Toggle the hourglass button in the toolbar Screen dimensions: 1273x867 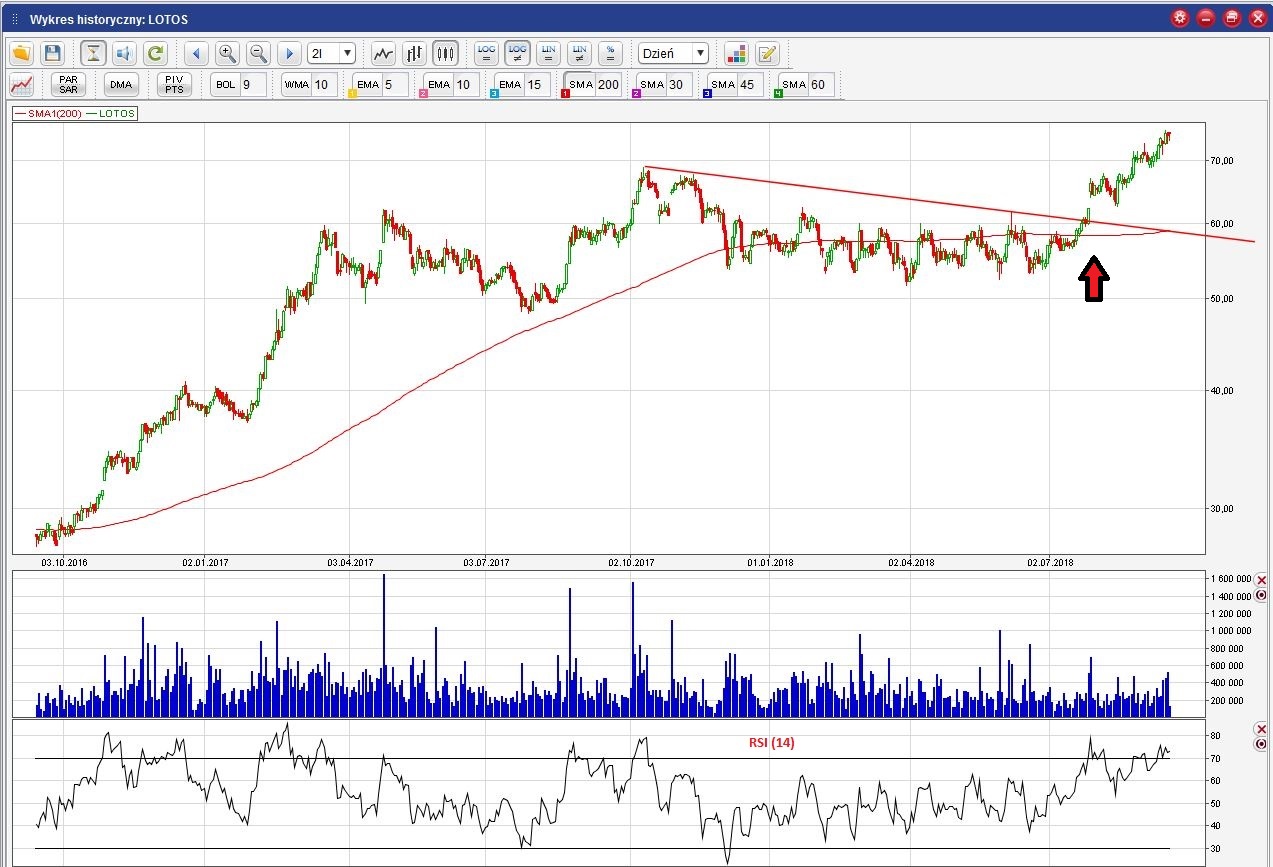click(x=93, y=53)
